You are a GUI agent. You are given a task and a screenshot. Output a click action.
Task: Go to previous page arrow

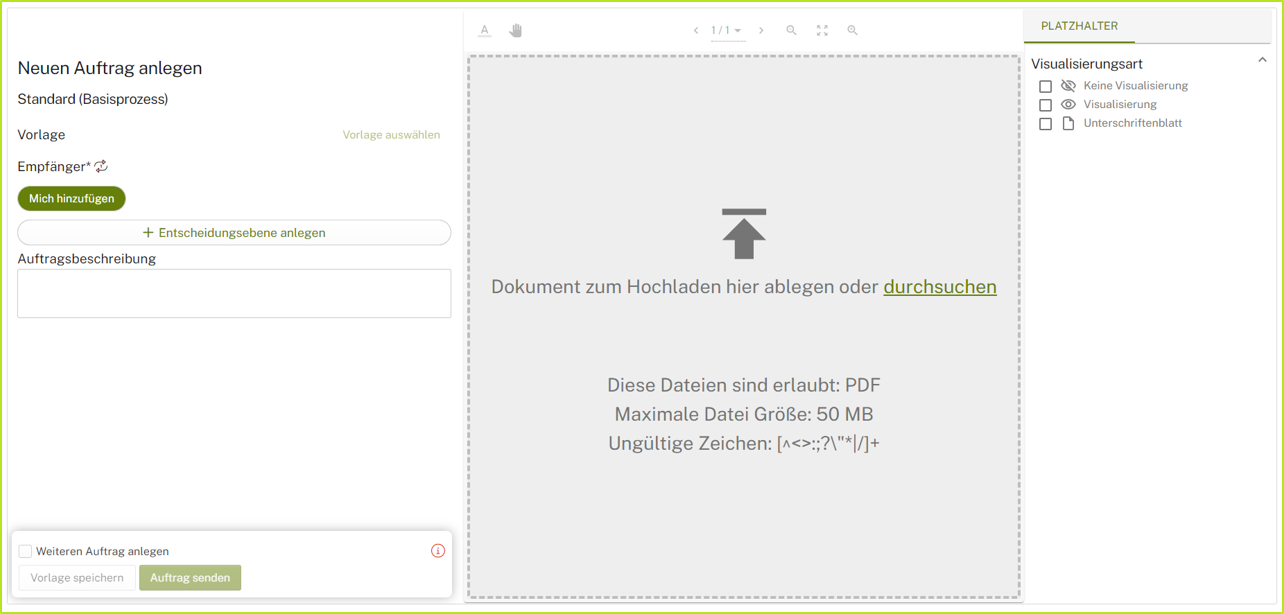pyautogui.click(x=696, y=31)
